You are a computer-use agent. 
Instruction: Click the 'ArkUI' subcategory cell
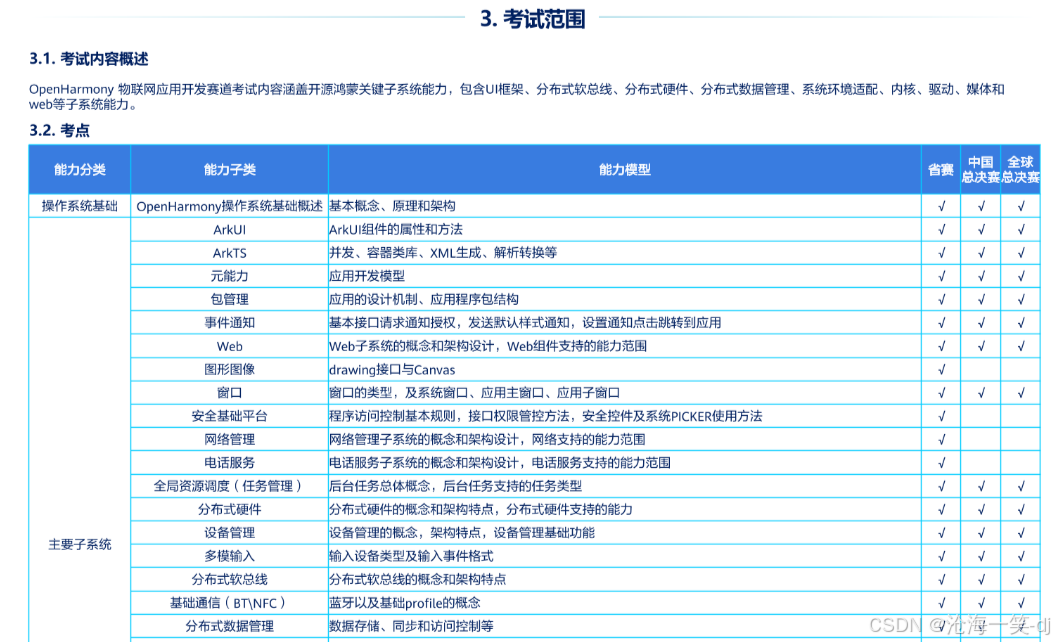click(x=229, y=229)
